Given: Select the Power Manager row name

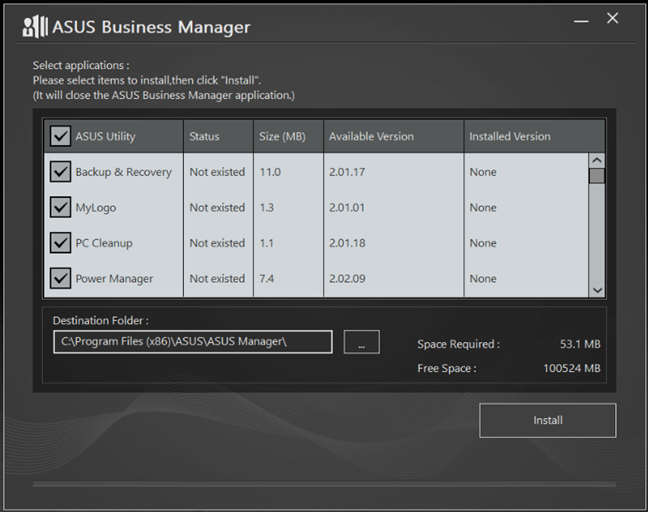Looking at the screenshot, I should coord(114,279).
